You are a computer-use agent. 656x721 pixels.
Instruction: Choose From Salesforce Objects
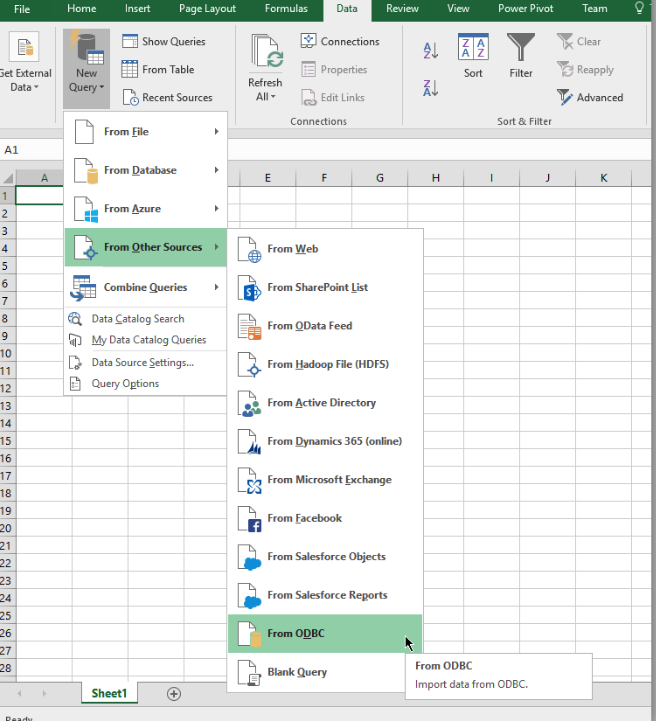[x=325, y=557]
